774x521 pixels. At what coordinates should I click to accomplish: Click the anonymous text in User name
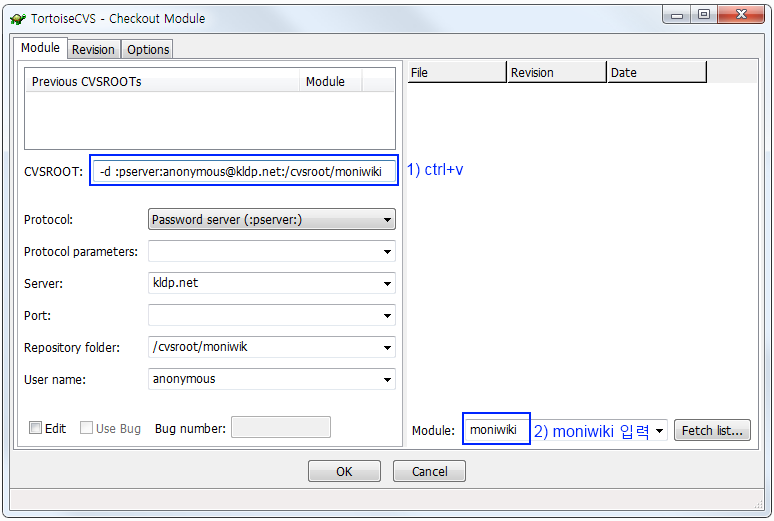click(x=184, y=379)
